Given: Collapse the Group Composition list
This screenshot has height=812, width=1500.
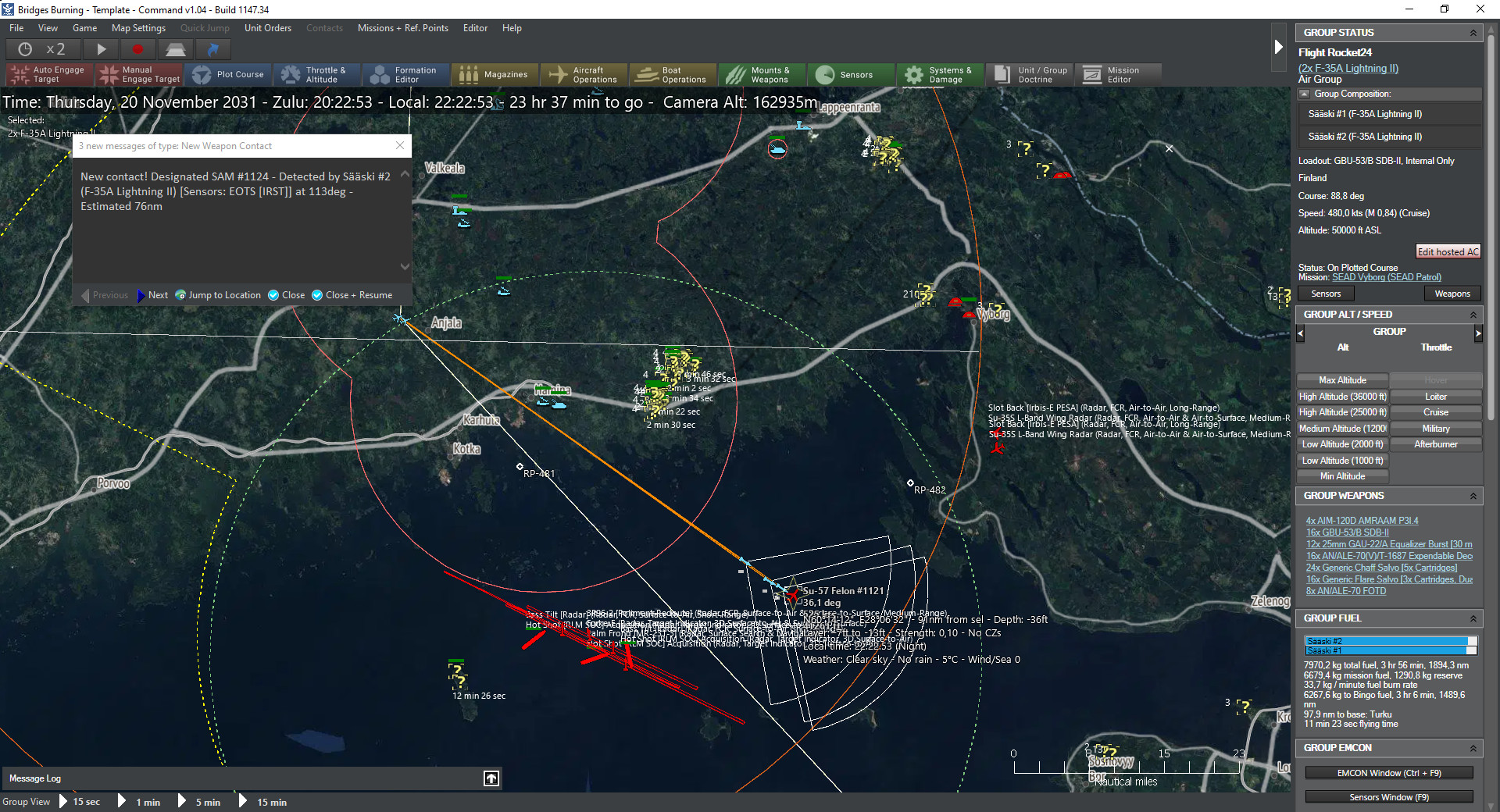Looking at the screenshot, I should click(1304, 94).
